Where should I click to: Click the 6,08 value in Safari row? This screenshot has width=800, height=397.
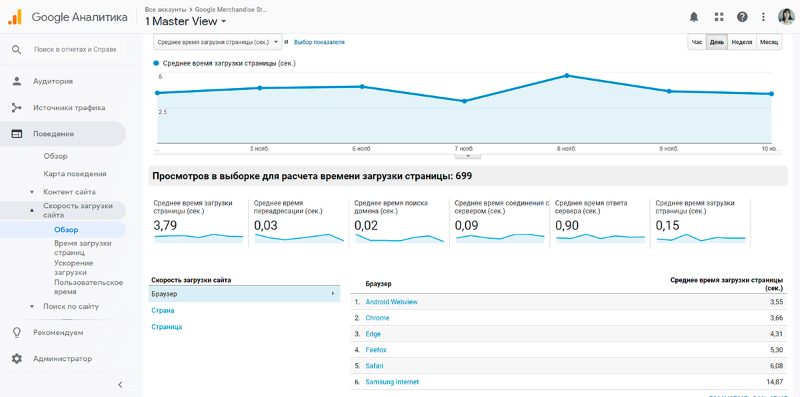776,366
